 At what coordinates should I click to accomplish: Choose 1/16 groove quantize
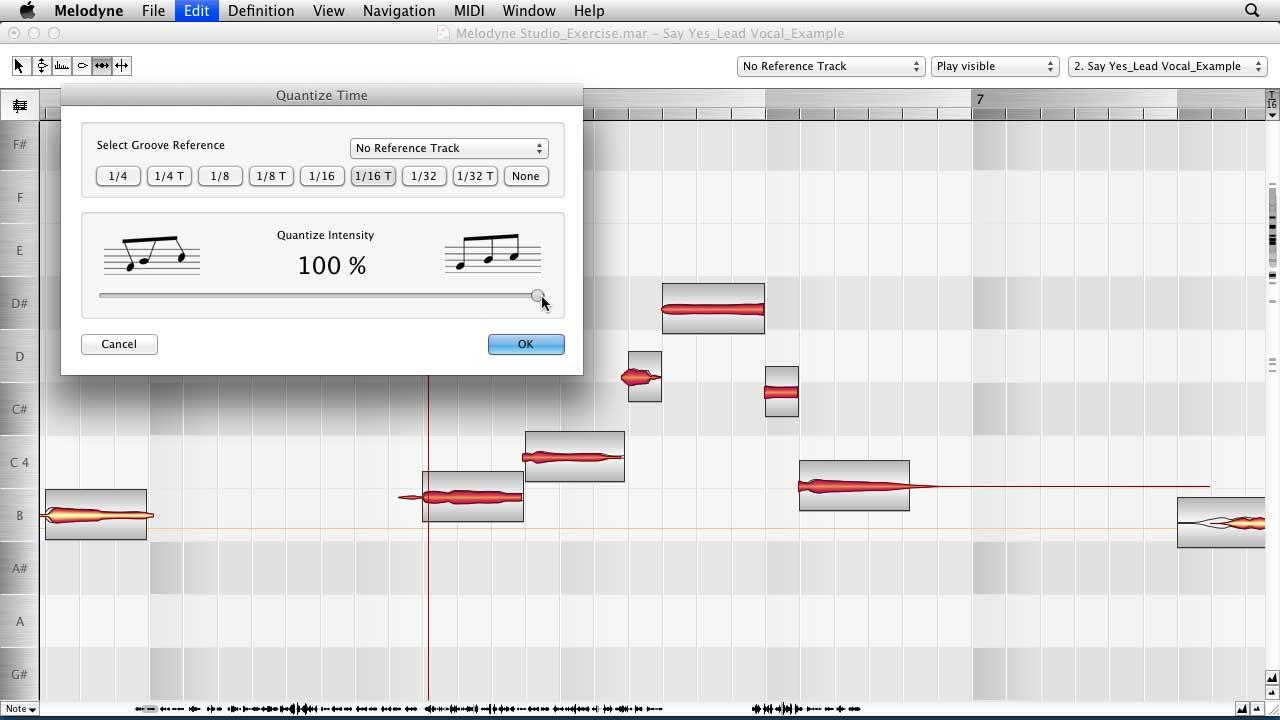(x=322, y=176)
